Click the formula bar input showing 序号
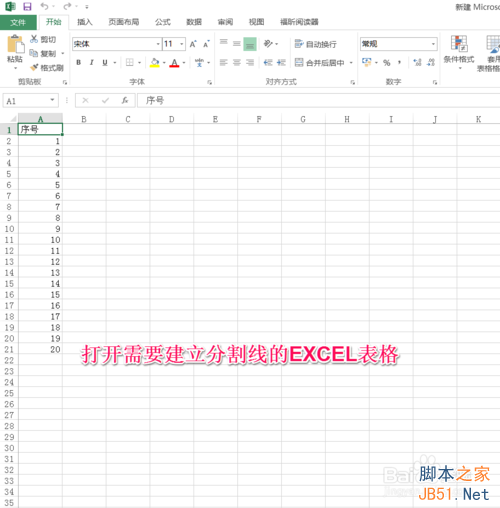This screenshot has height=508, width=500. 319,100
